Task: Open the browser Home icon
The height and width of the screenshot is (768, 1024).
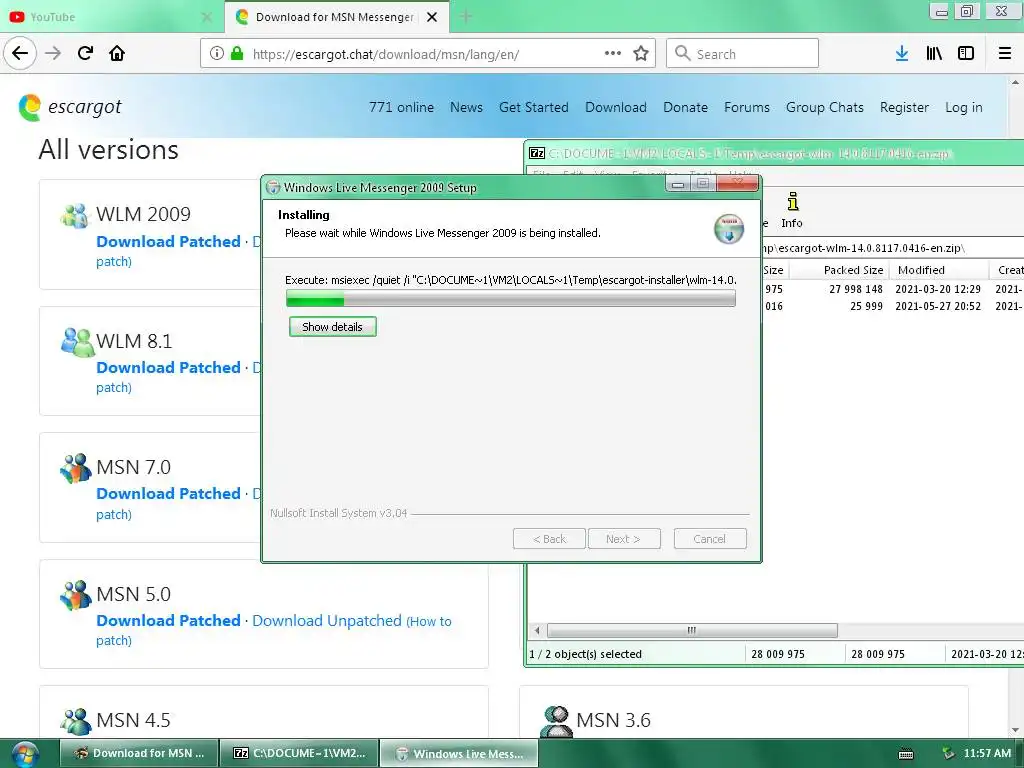Action: pos(117,53)
